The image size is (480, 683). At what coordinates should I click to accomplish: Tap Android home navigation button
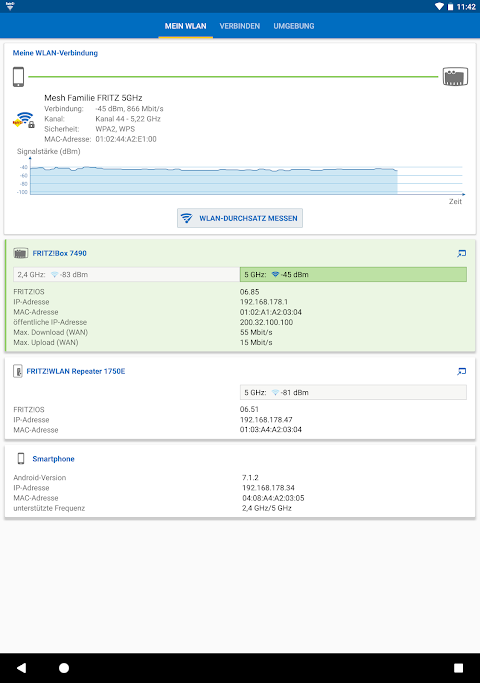tap(64, 668)
